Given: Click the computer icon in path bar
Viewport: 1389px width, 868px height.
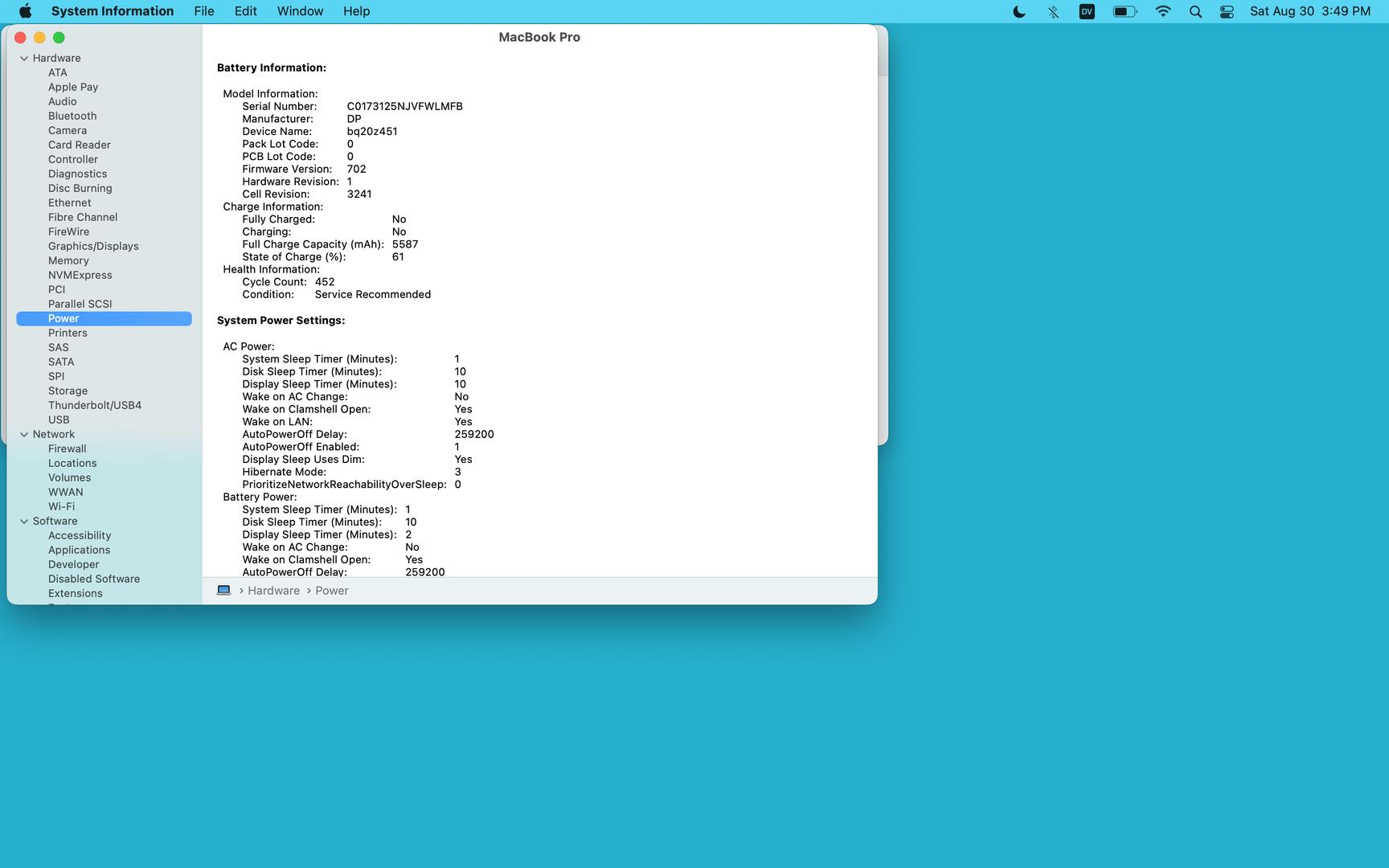Looking at the screenshot, I should click(224, 591).
